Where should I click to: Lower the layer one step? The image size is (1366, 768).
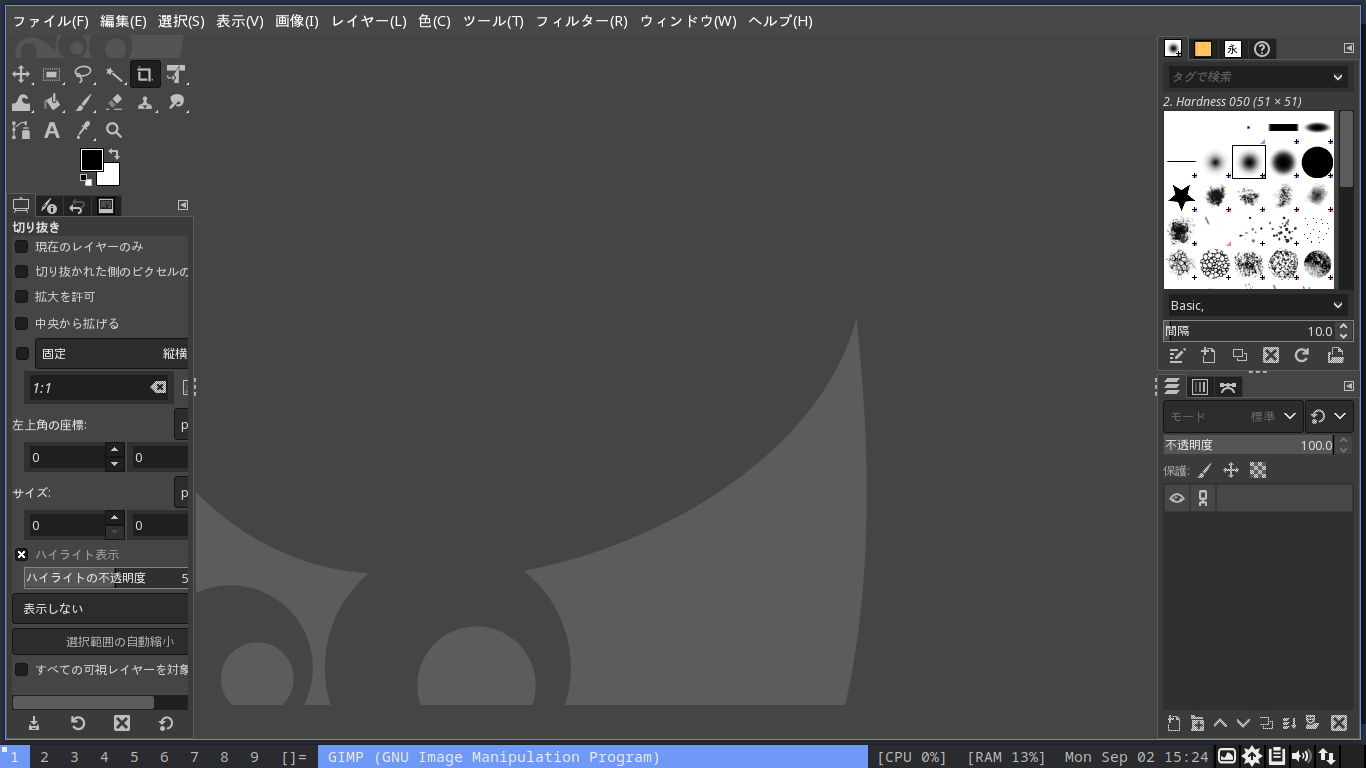[1243, 723]
